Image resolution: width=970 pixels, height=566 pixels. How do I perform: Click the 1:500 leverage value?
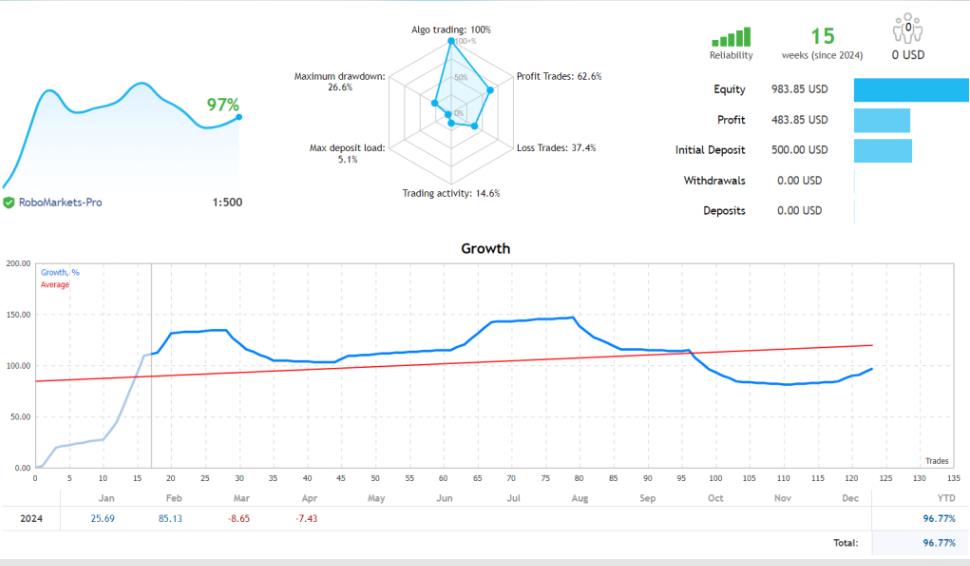(226, 202)
